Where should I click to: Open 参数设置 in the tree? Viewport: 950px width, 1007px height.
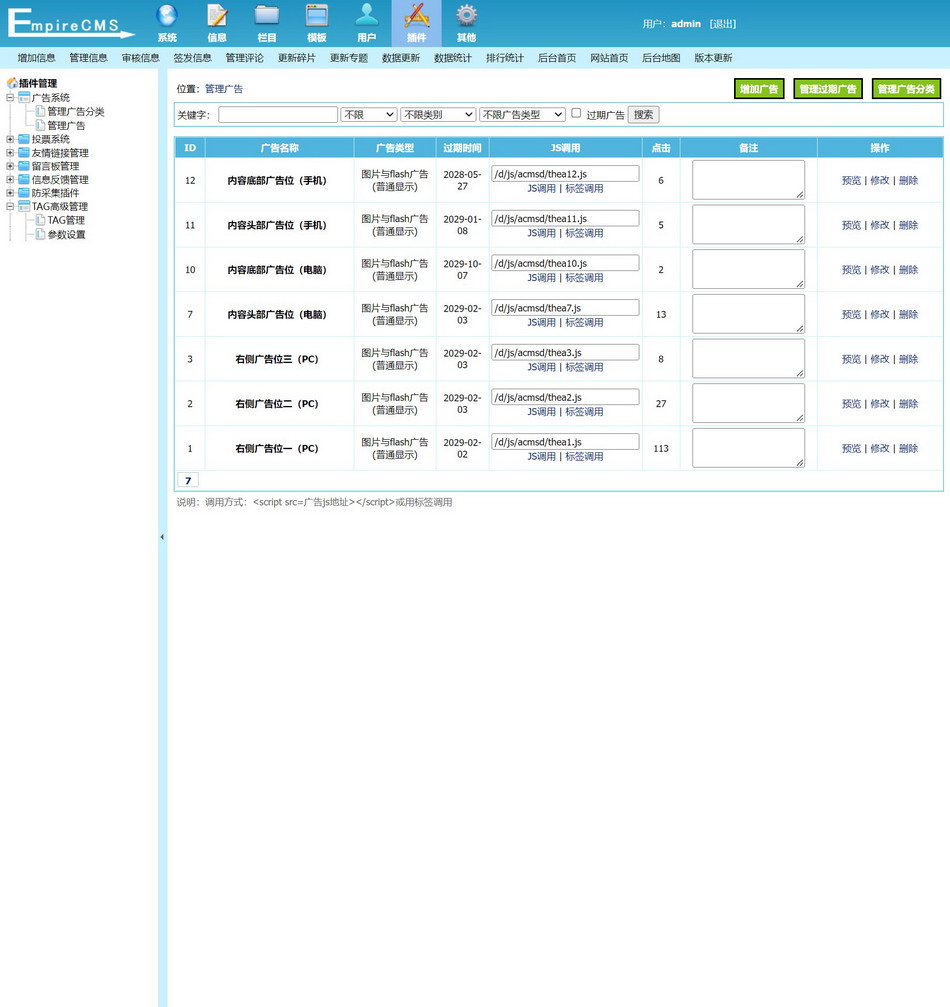pyautogui.click(x=66, y=234)
